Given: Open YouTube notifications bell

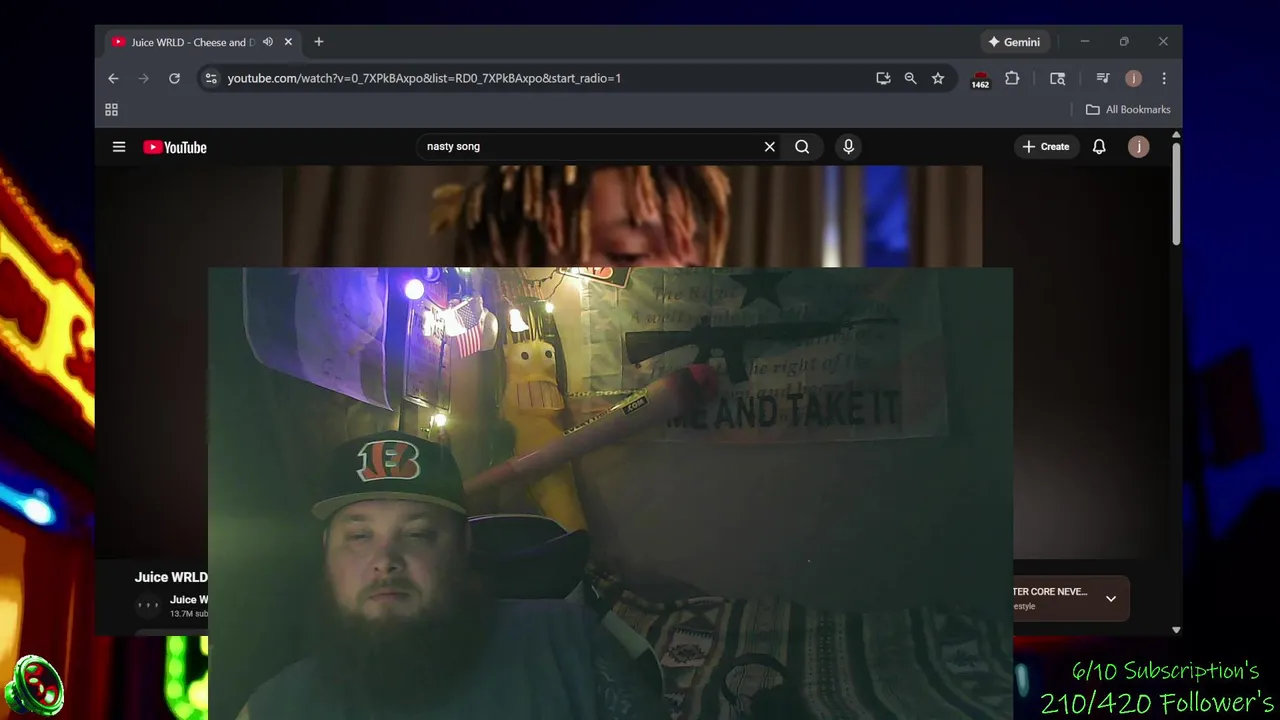Looking at the screenshot, I should coord(1099,147).
